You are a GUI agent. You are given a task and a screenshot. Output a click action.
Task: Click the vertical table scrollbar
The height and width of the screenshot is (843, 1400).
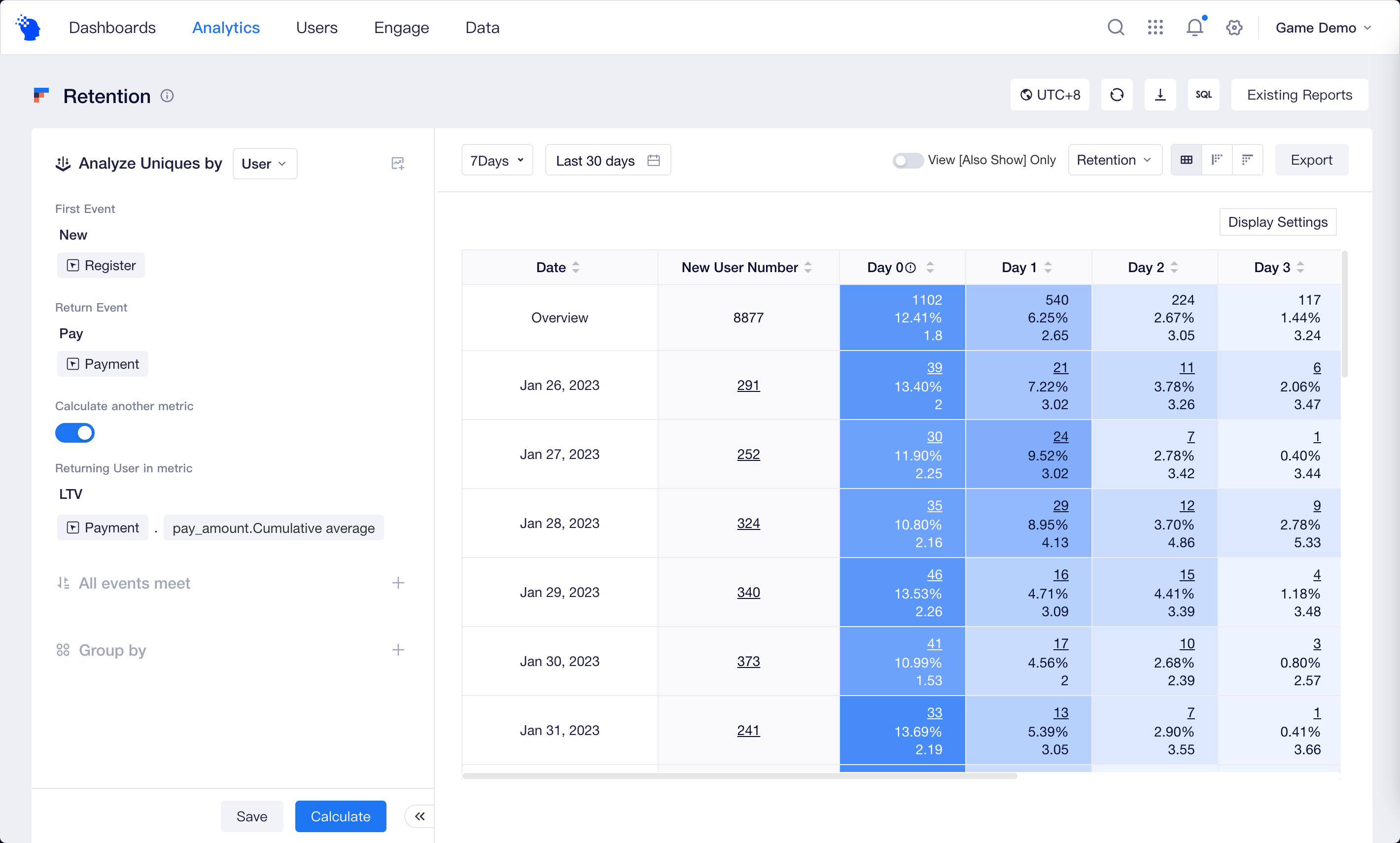(x=1344, y=315)
